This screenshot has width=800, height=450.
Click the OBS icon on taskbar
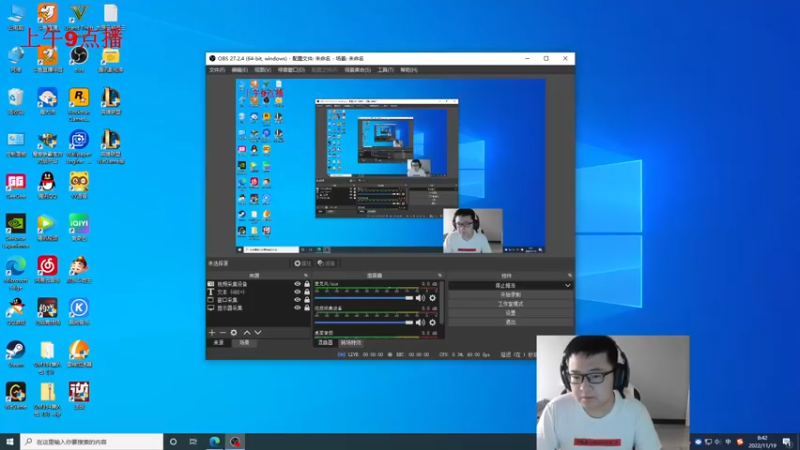235,442
